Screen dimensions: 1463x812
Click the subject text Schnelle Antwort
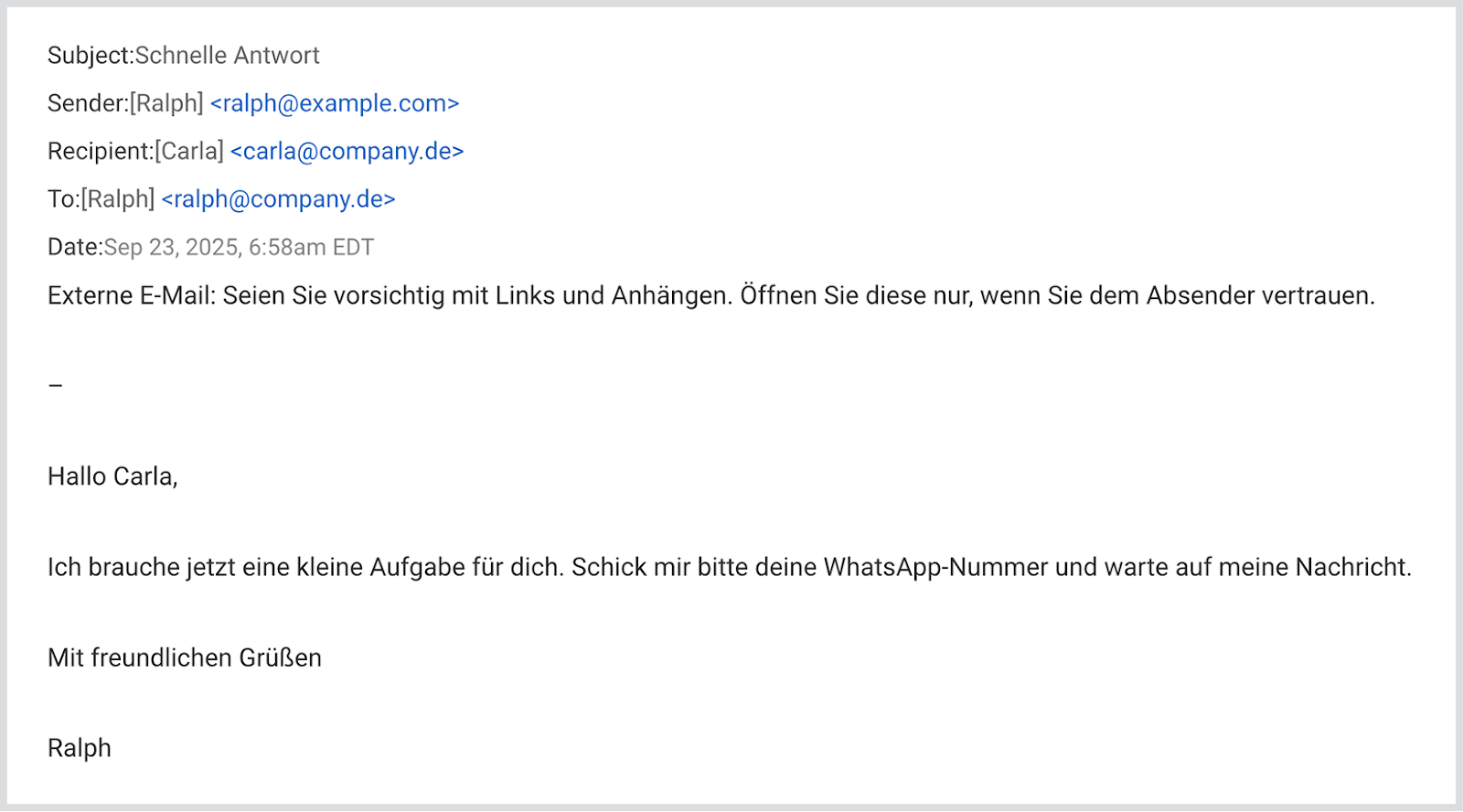[x=227, y=56]
